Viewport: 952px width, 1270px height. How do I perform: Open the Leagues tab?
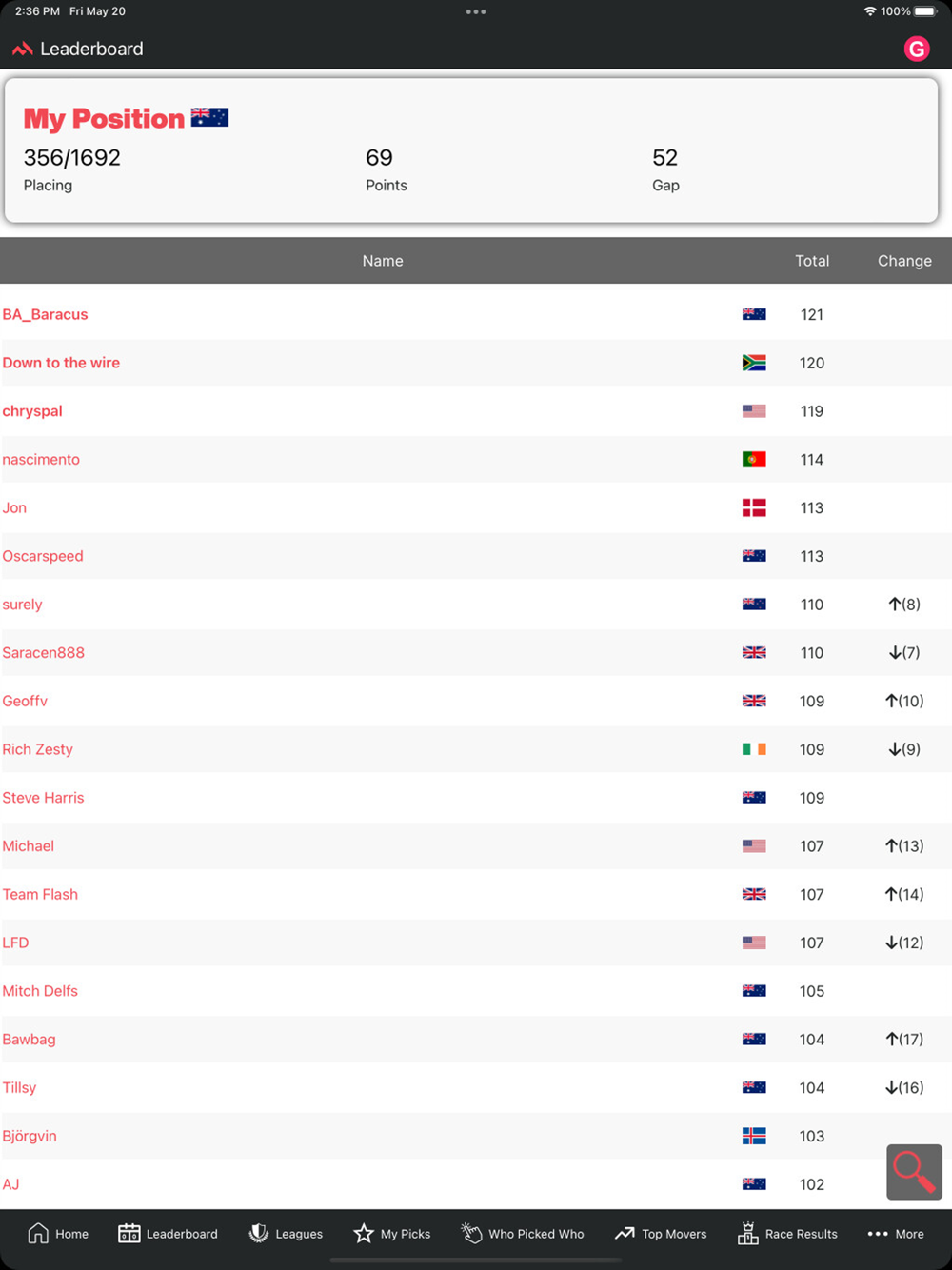click(286, 1234)
